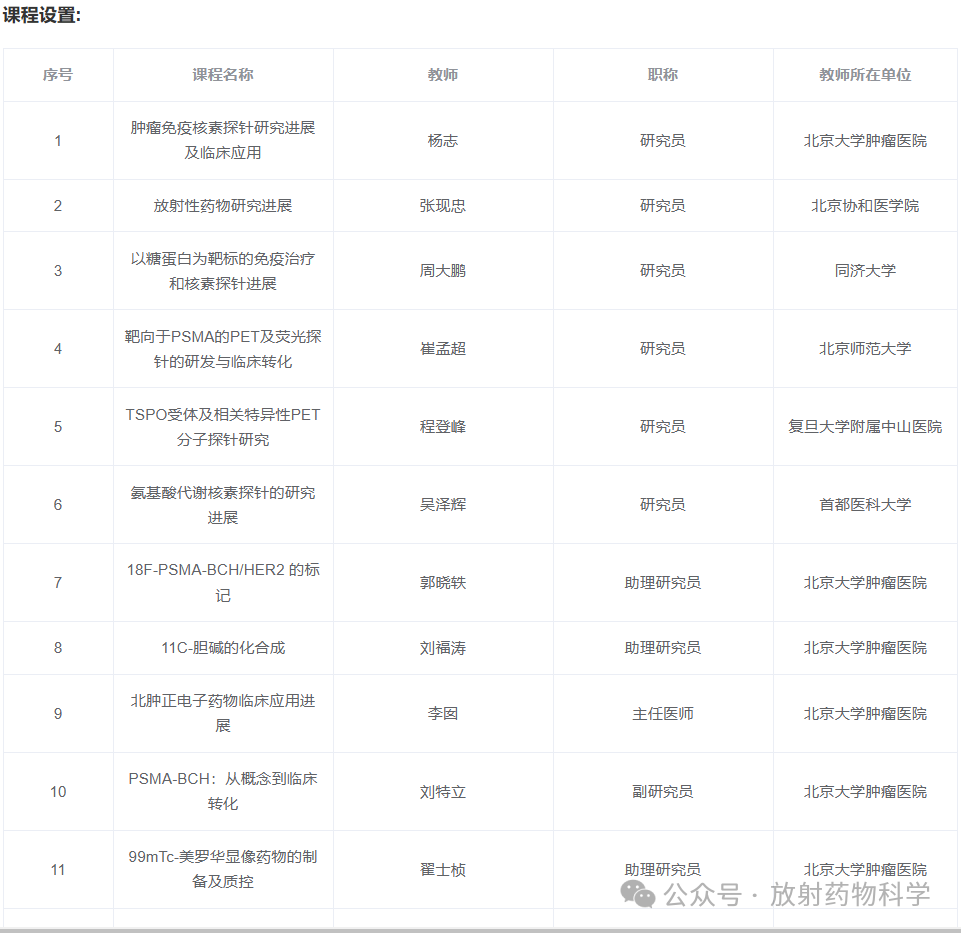Click teacher name 张现忠

(x=443, y=205)
